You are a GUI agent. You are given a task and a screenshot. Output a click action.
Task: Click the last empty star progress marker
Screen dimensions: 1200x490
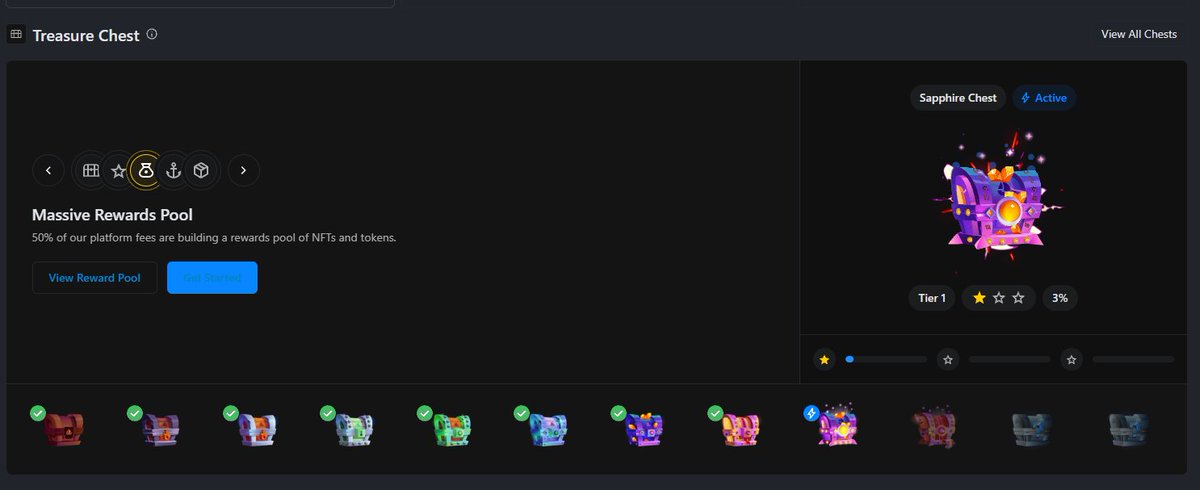click(1072, 359)
